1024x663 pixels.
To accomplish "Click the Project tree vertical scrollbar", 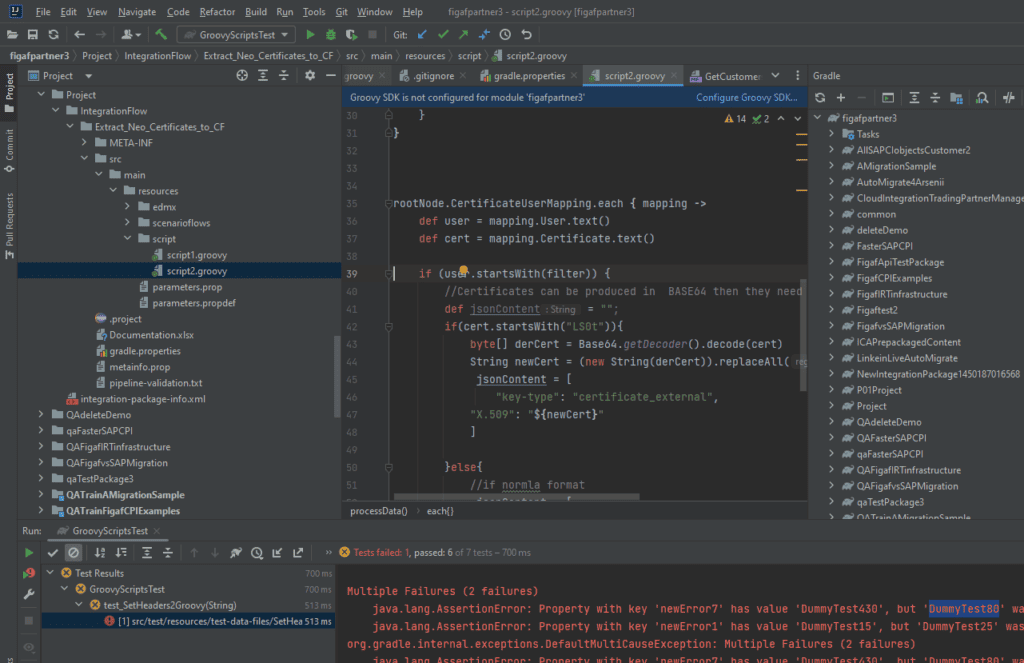I will (337, 376).
